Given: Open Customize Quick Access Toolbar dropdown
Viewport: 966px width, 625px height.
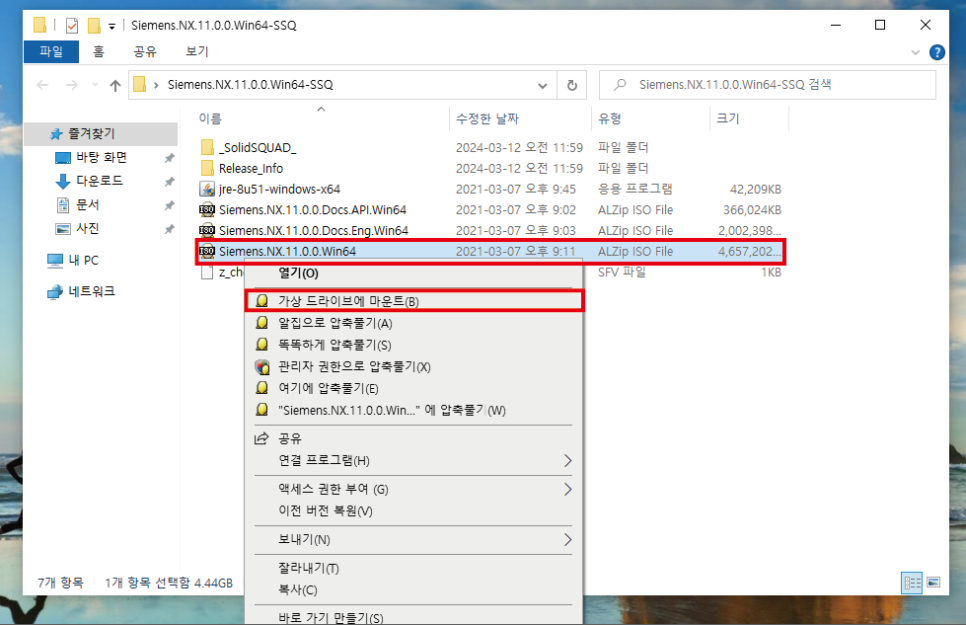Looking at the screenshot, I should (112, 26).
